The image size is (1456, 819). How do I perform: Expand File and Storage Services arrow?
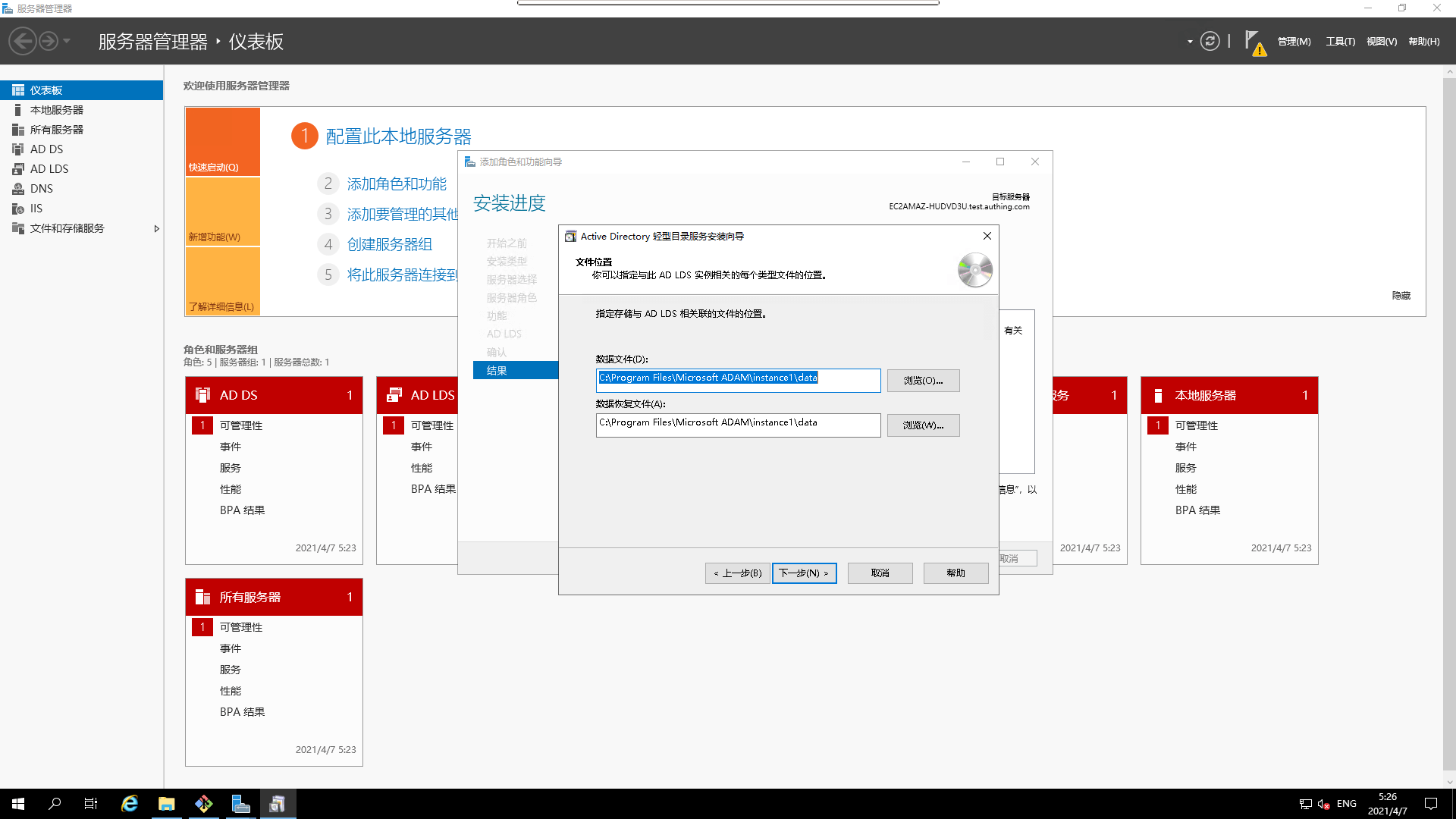pos(156,228)
